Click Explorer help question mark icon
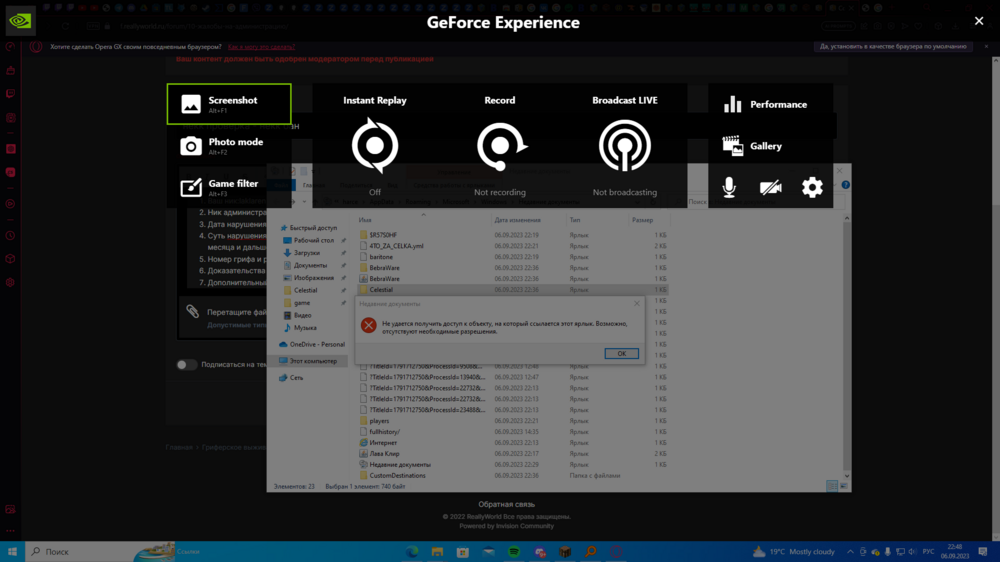Screen dimensions: 1000x562 (x=845, y=185)
